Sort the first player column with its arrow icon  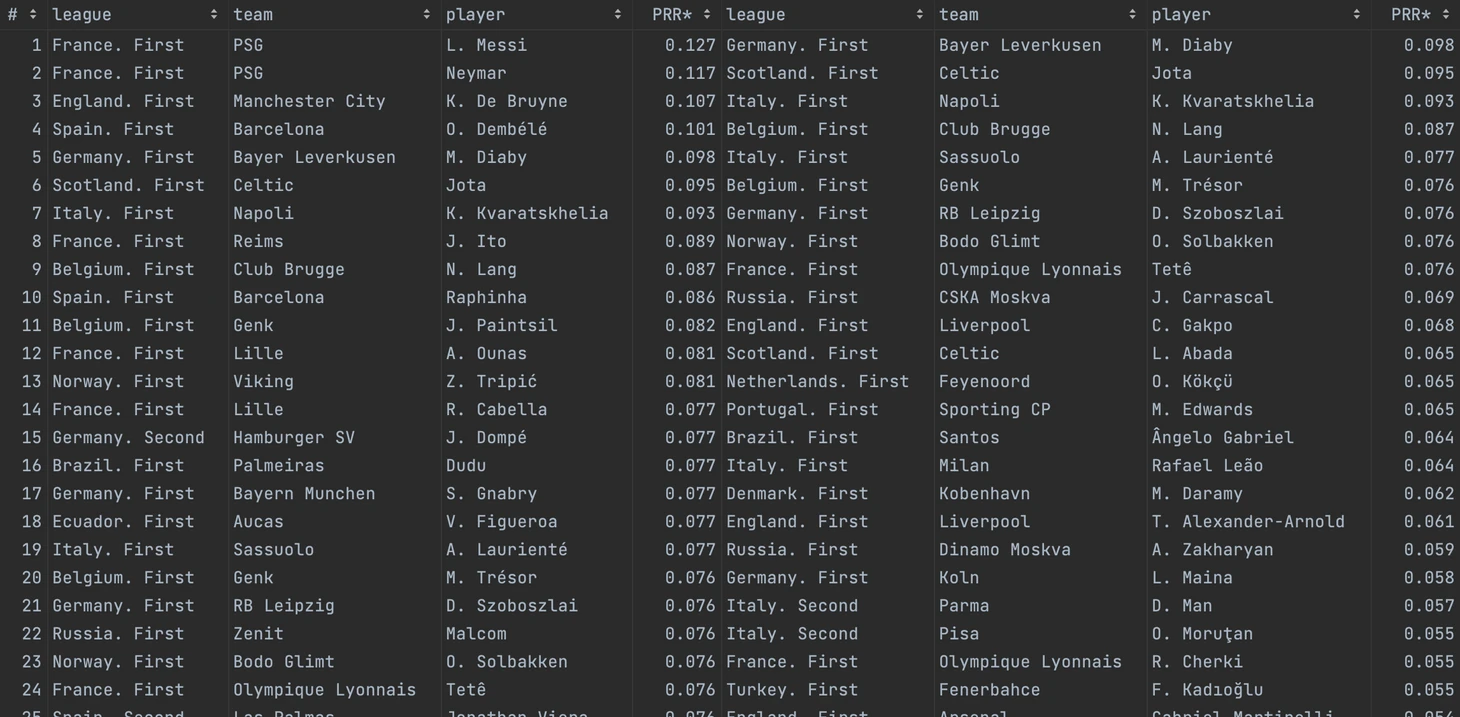[617, 15]
